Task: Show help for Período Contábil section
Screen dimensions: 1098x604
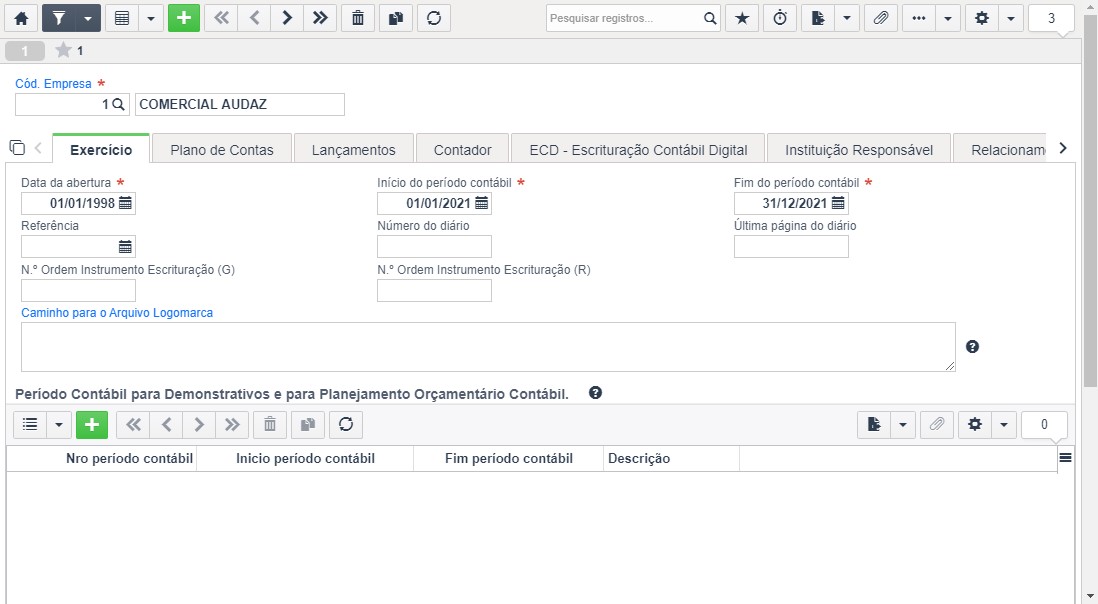Action: coord(595,393)
